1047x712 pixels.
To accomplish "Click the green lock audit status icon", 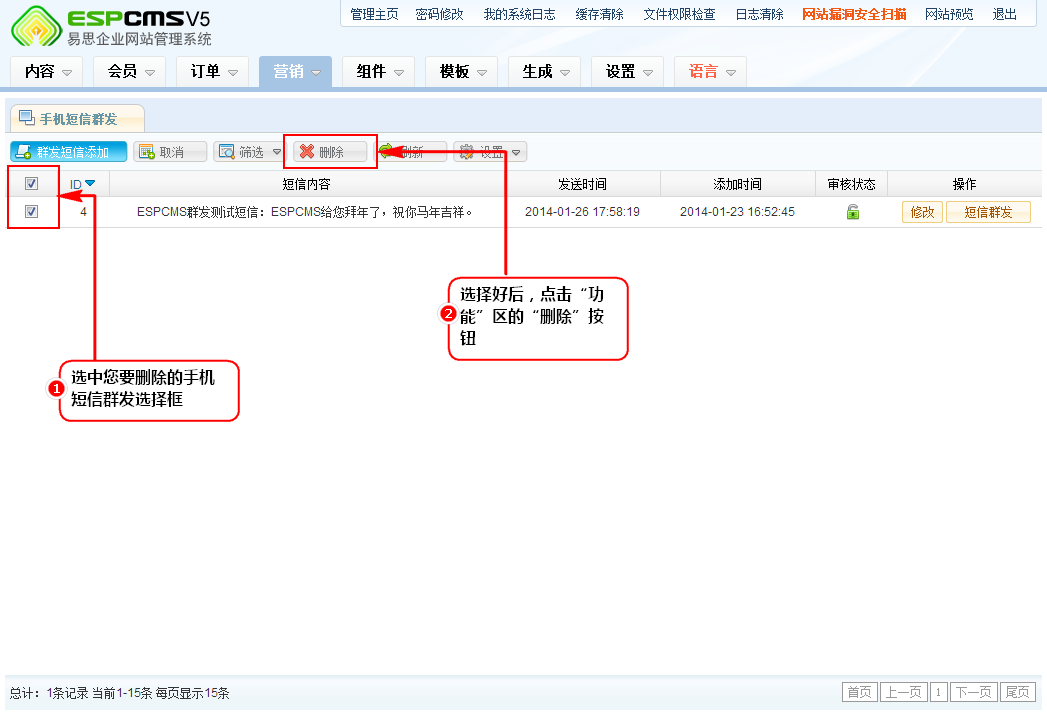I will point(852,212).
